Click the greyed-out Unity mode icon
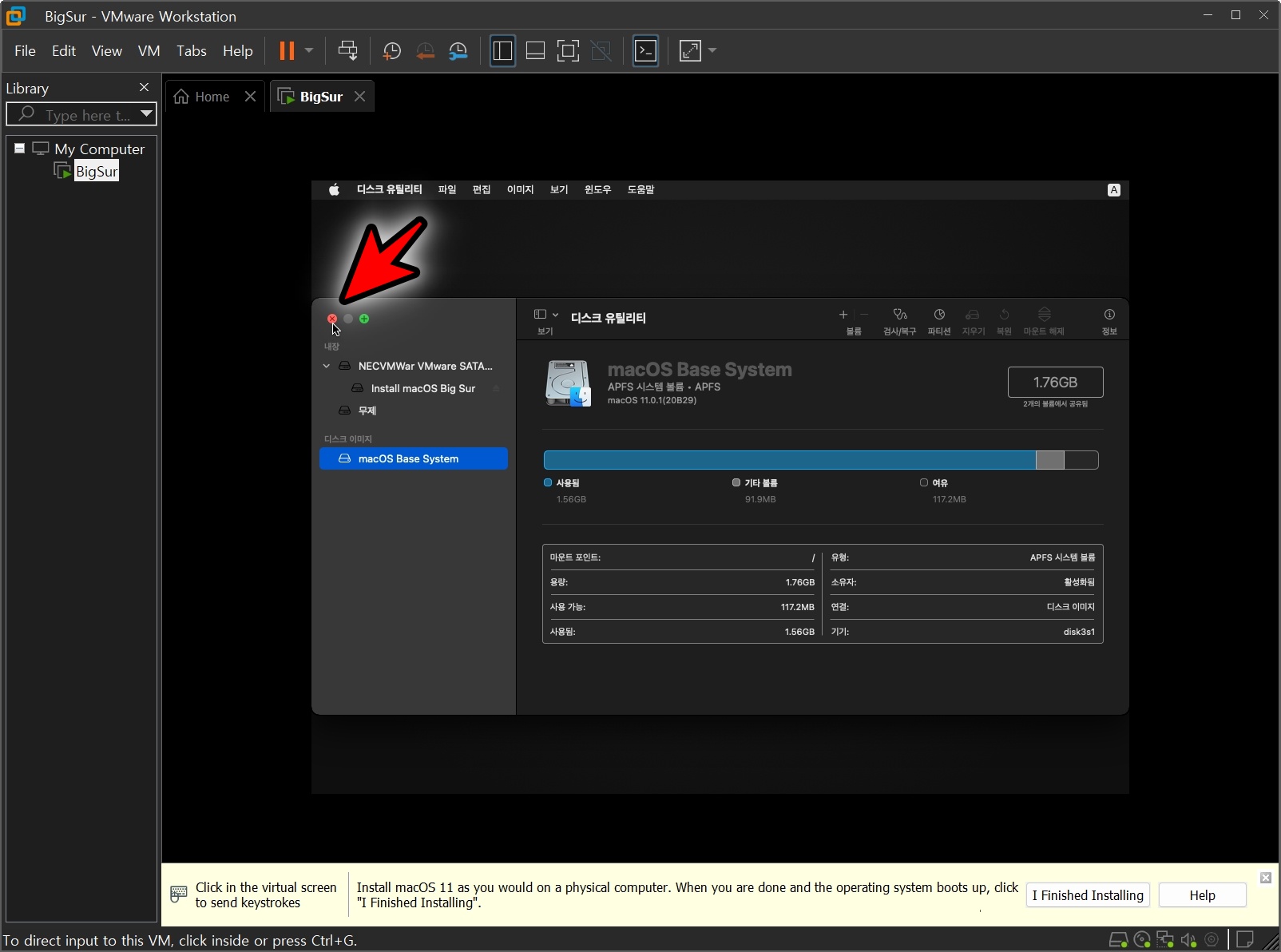The height and width of the screenshot is (952, 1281). pos(601,51)
